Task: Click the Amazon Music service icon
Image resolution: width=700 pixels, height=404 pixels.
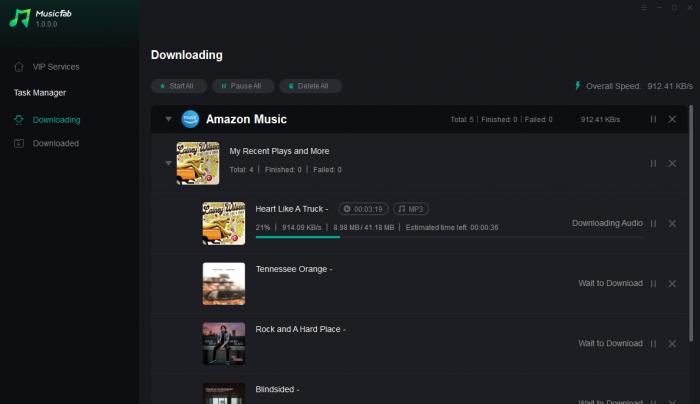Action: click(190, 119)
